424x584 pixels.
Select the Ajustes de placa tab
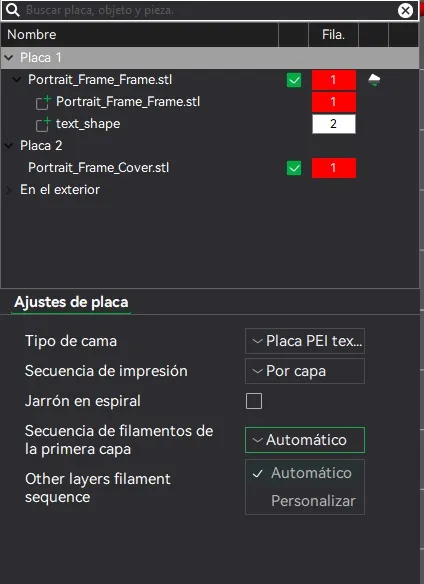pos(71,302)
